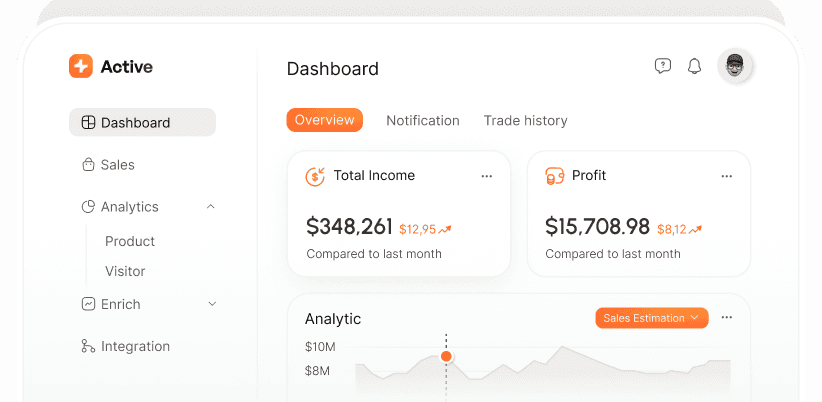Select Product under Analytics
Viewport: 822px width, 402px height.
pyautogui.click(x=130, y=241)
